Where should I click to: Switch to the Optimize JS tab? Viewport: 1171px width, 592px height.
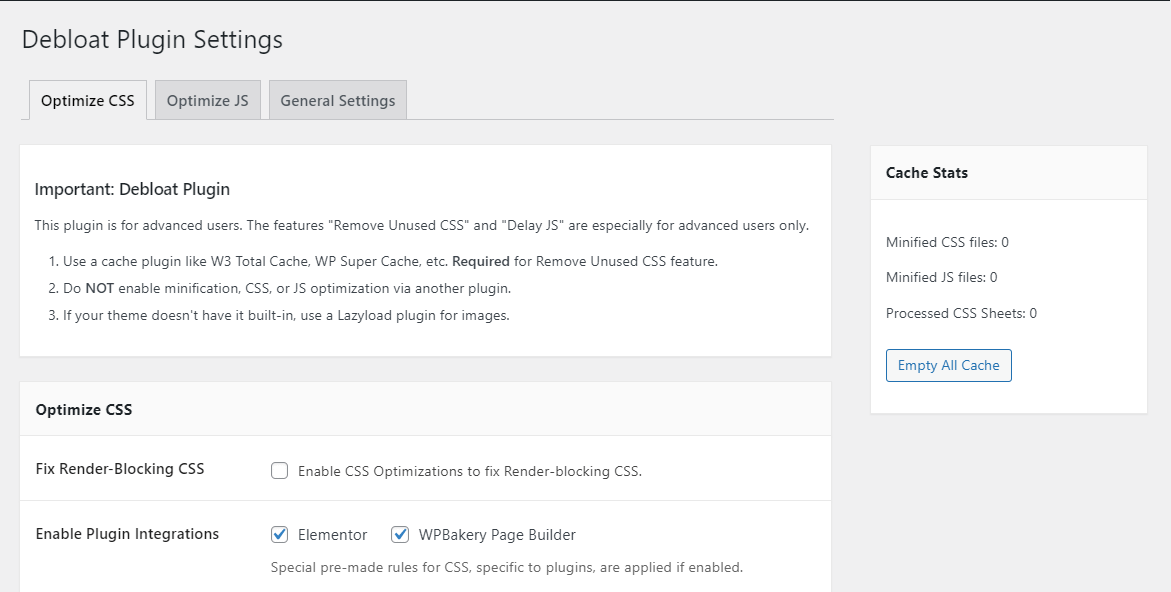pyautogui.click(x=207, y=100)
